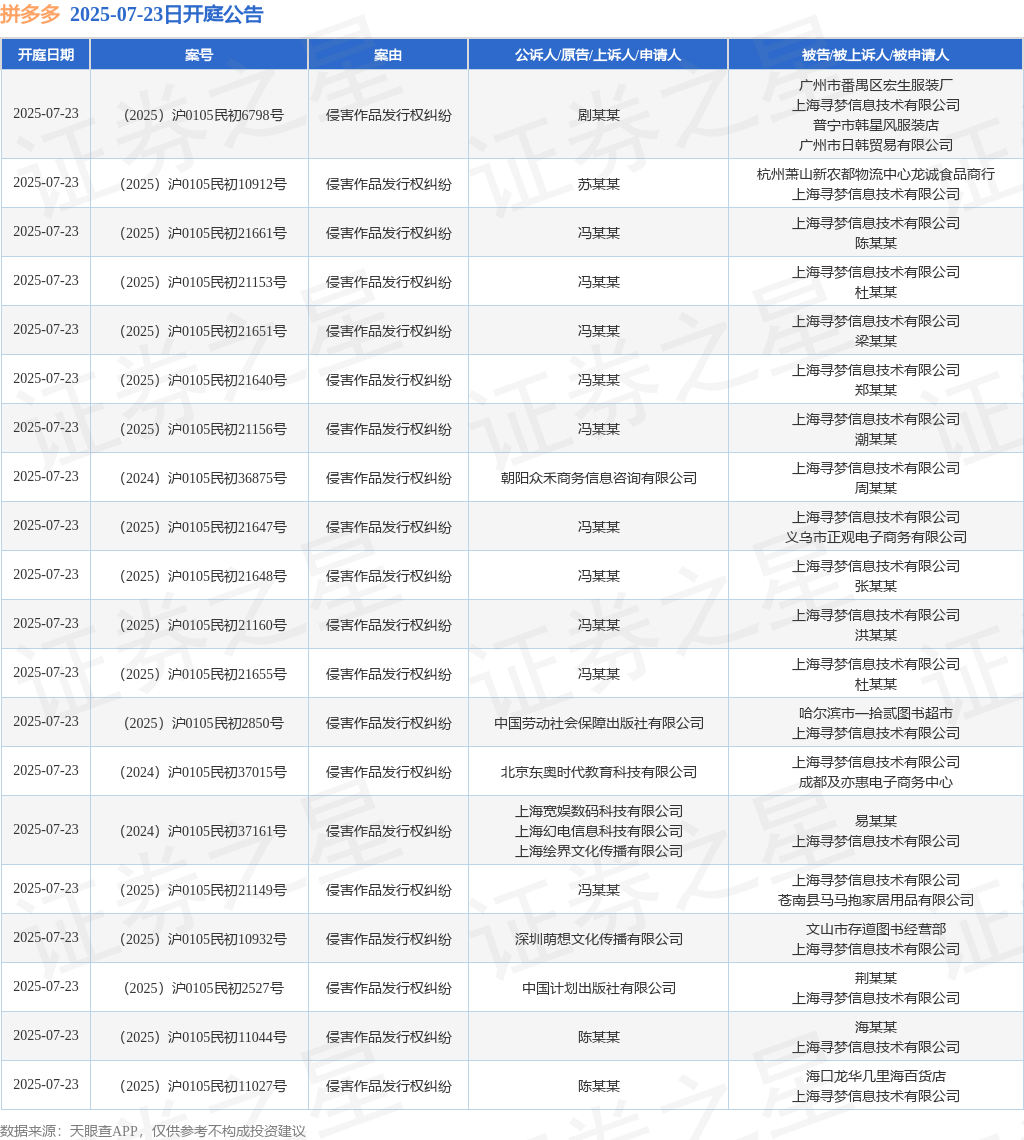
Task: Select the 案由 column header
Action: pyautogui.click(x=388, y=55)
